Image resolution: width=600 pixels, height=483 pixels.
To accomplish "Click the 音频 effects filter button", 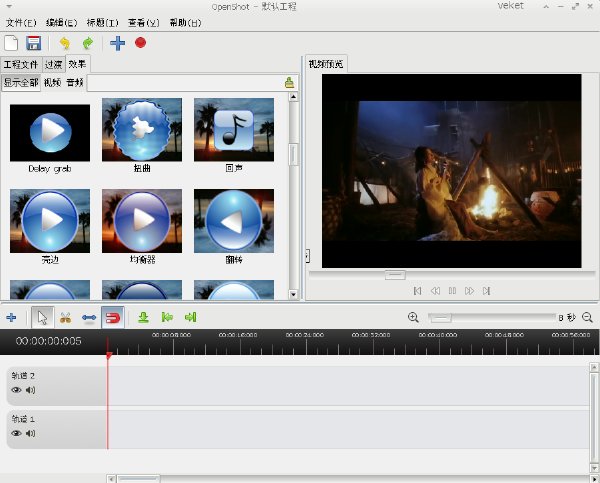I will (75, 82).
